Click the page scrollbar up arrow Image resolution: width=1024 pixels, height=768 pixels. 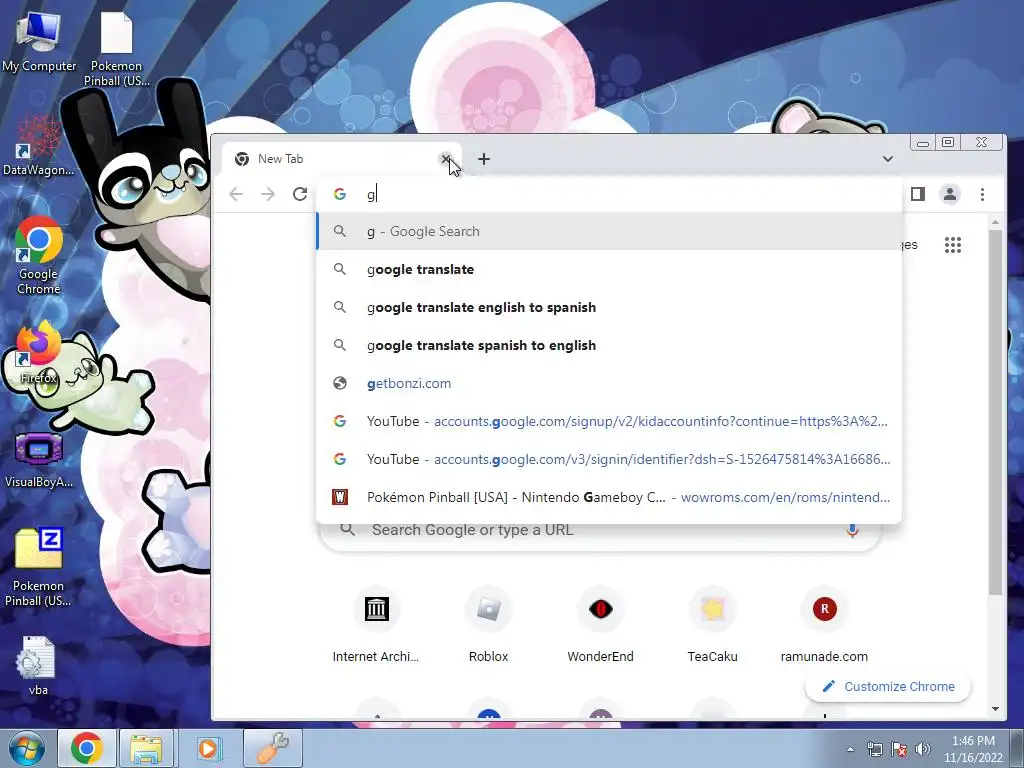(x=995, y=223)
